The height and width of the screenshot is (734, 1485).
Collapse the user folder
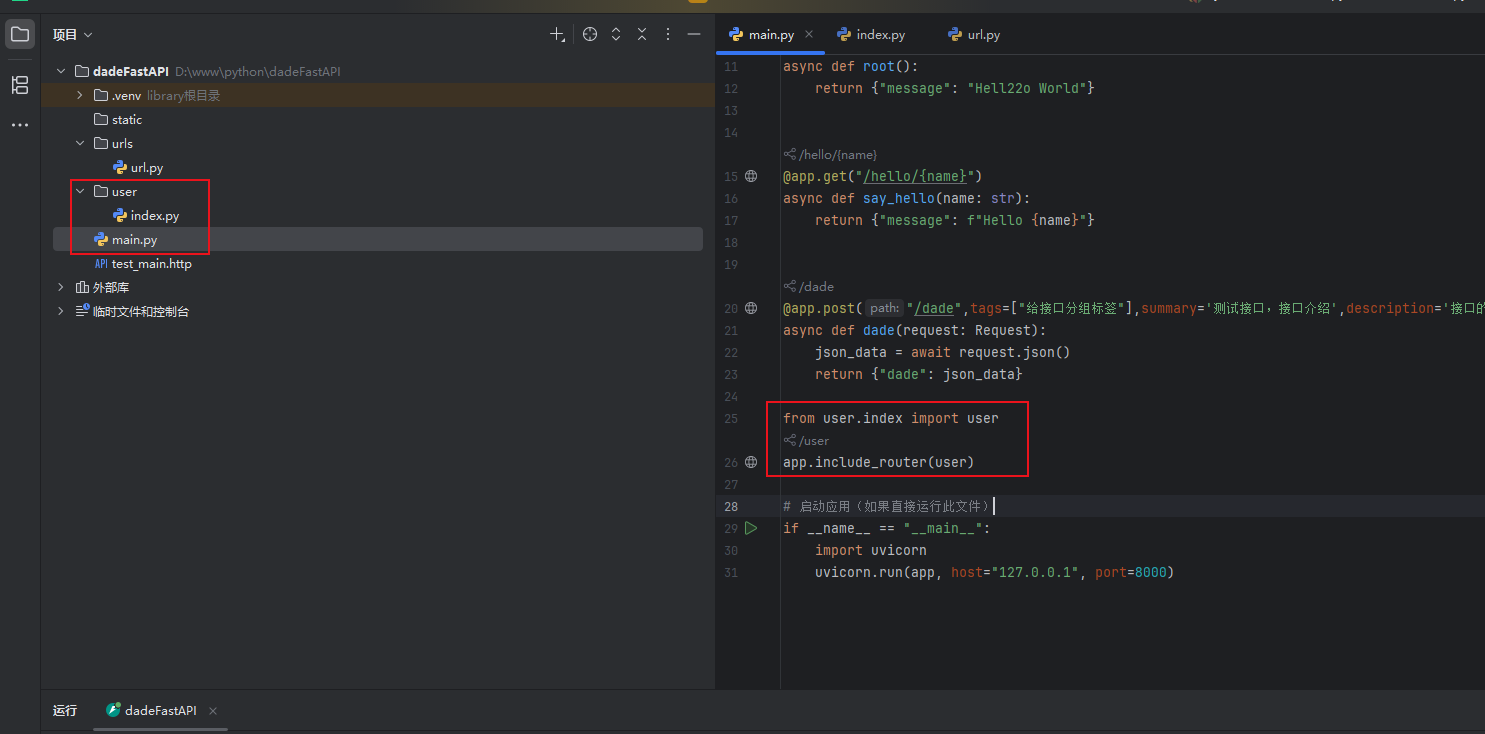click(80, 192)
